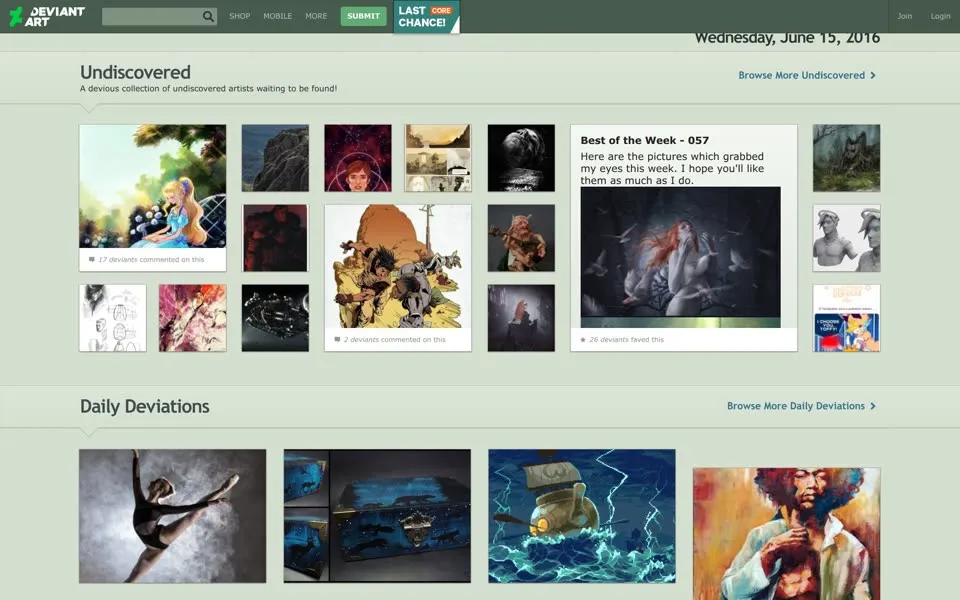Click 'A devious collection of undiscovered artists' subtitle
Image resolution: width=960 pixels, height=600 pixels.
pos(208,89)
